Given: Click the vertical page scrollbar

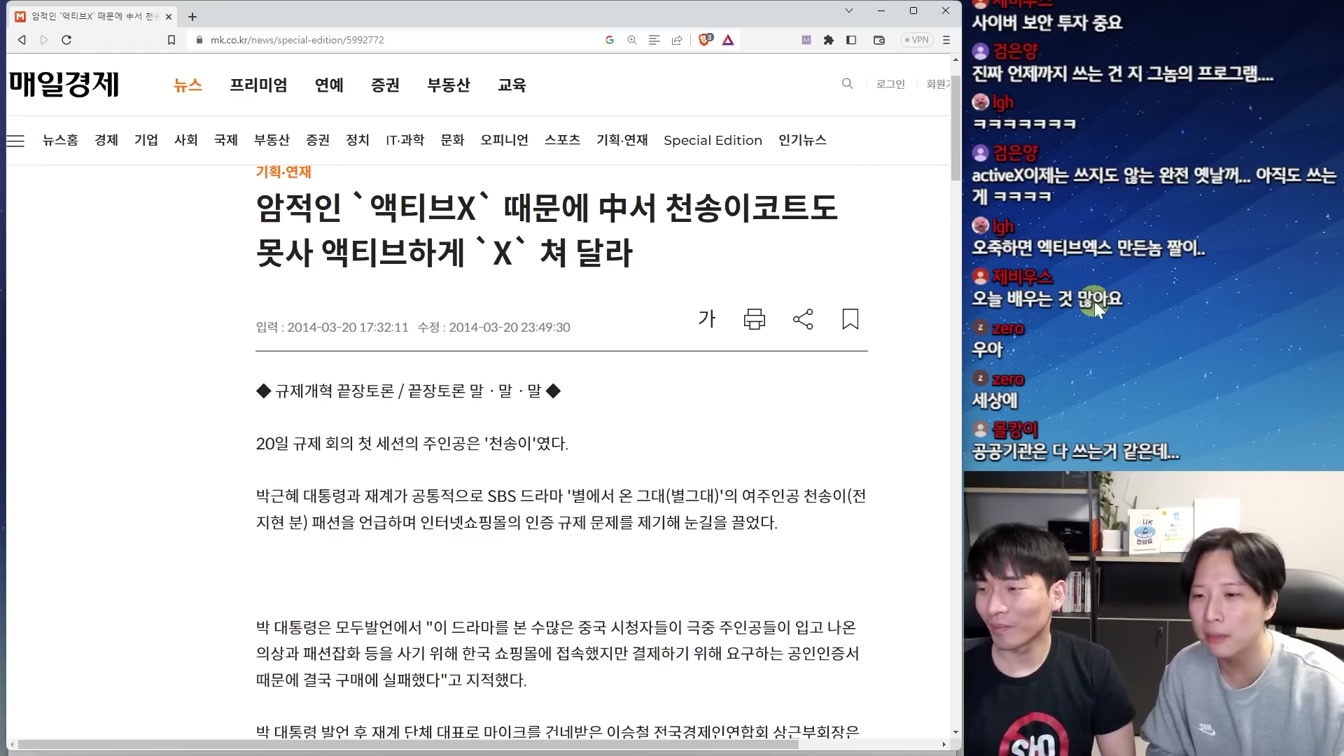Looking at the screenshot, I should pyautogui.click(x=955, y=130).
